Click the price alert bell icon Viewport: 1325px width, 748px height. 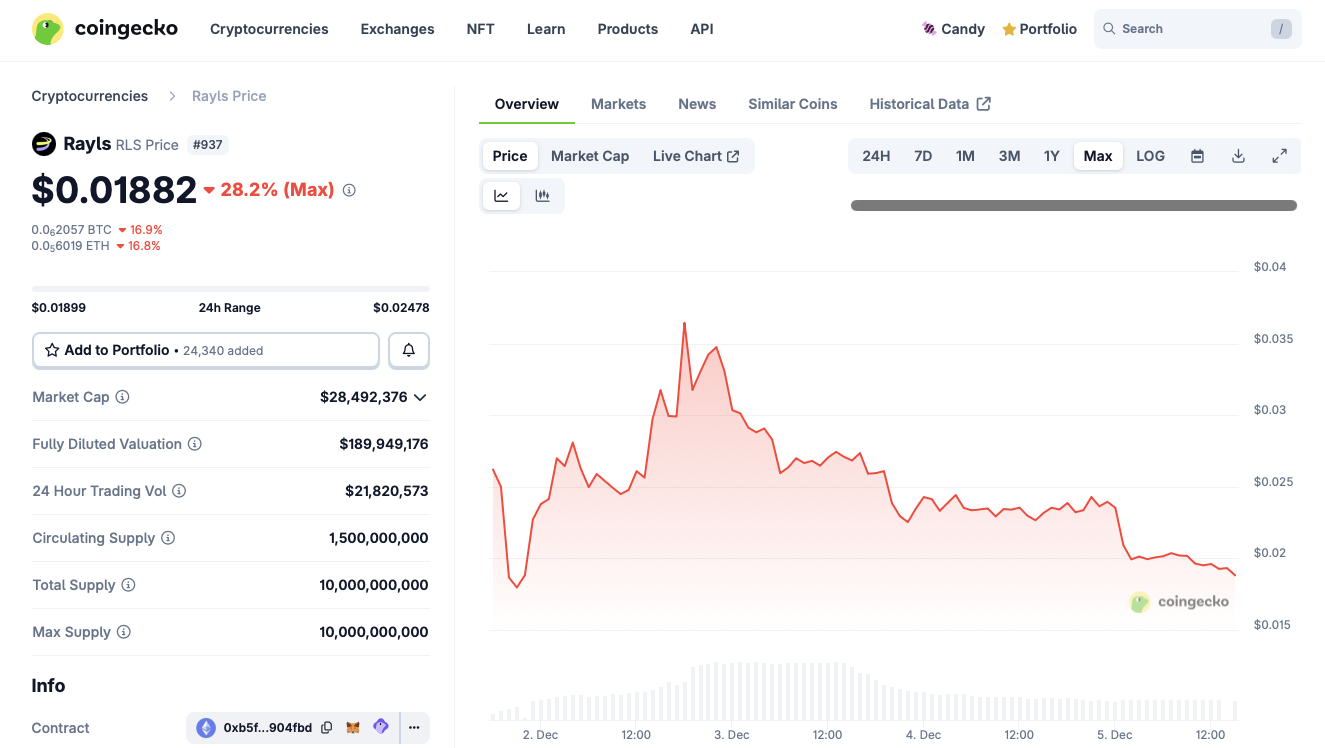[x=409, y=350]
